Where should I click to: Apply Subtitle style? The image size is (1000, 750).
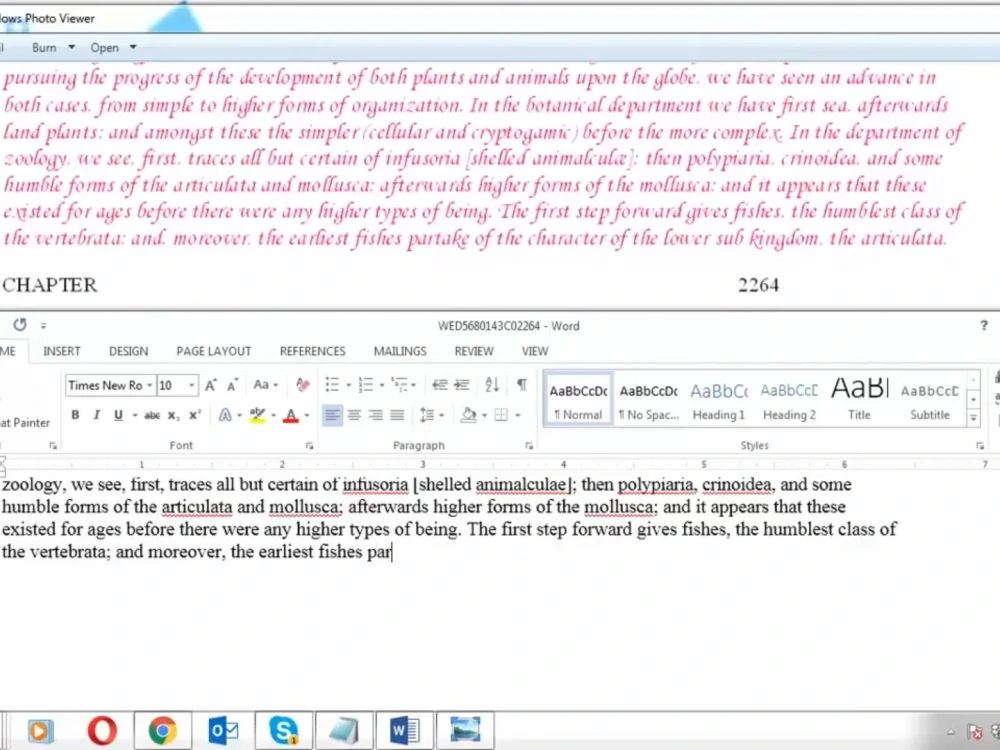(x=929, y=399)
